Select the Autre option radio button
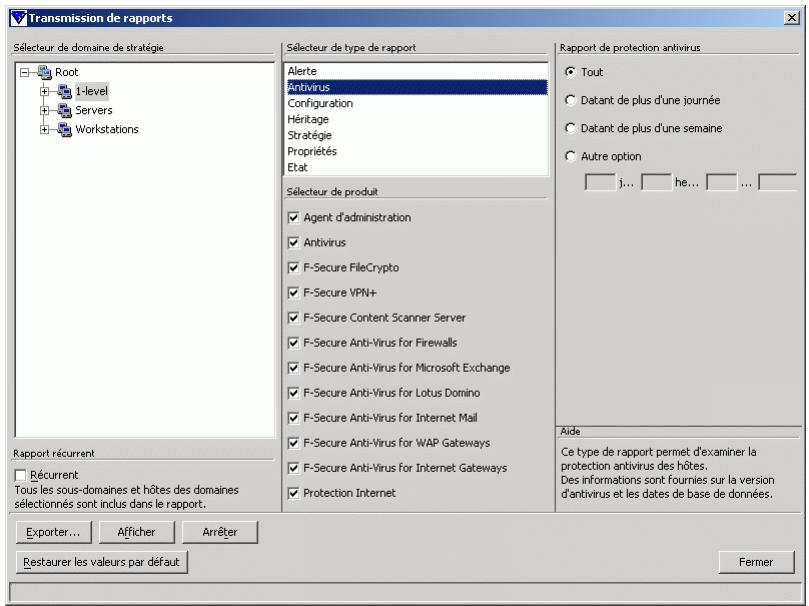 pos(570,156)
